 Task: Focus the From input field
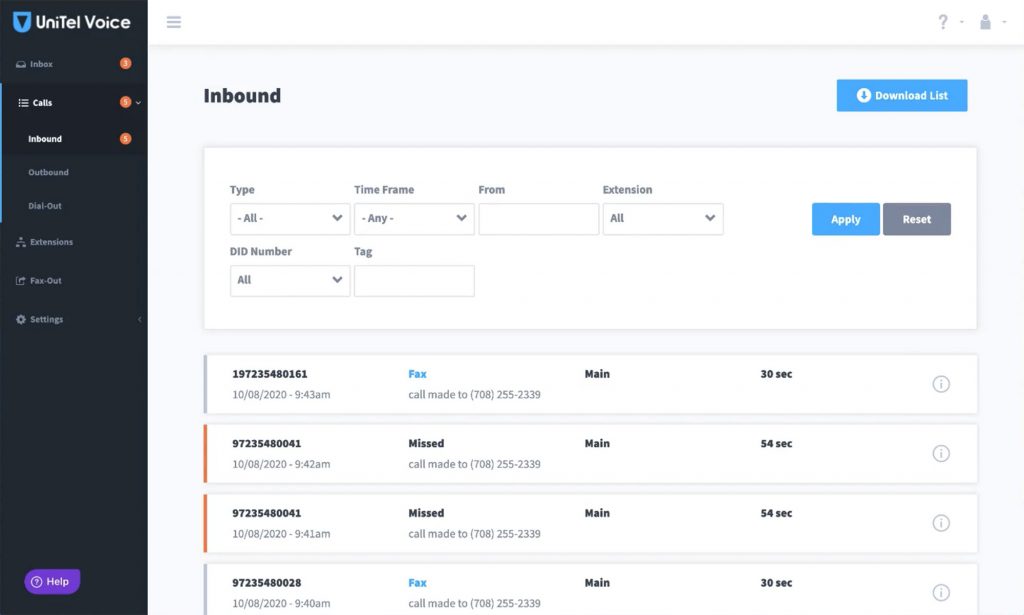point(538,218)
